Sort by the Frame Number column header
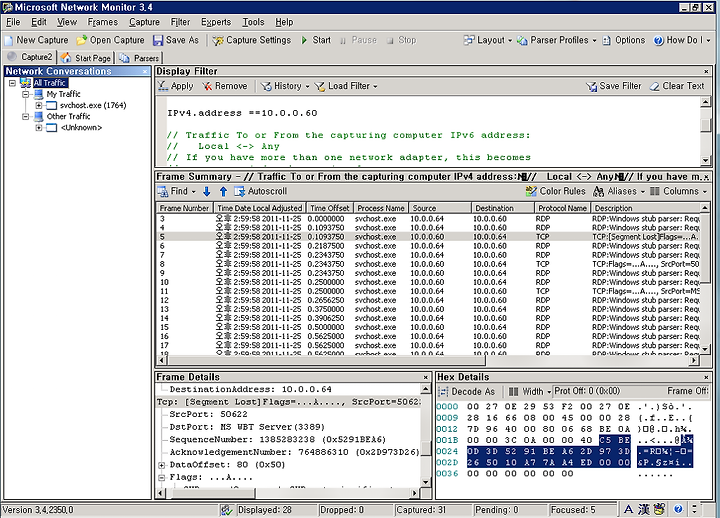The width and height of the screenshot is (720, 518). (185, 208)
